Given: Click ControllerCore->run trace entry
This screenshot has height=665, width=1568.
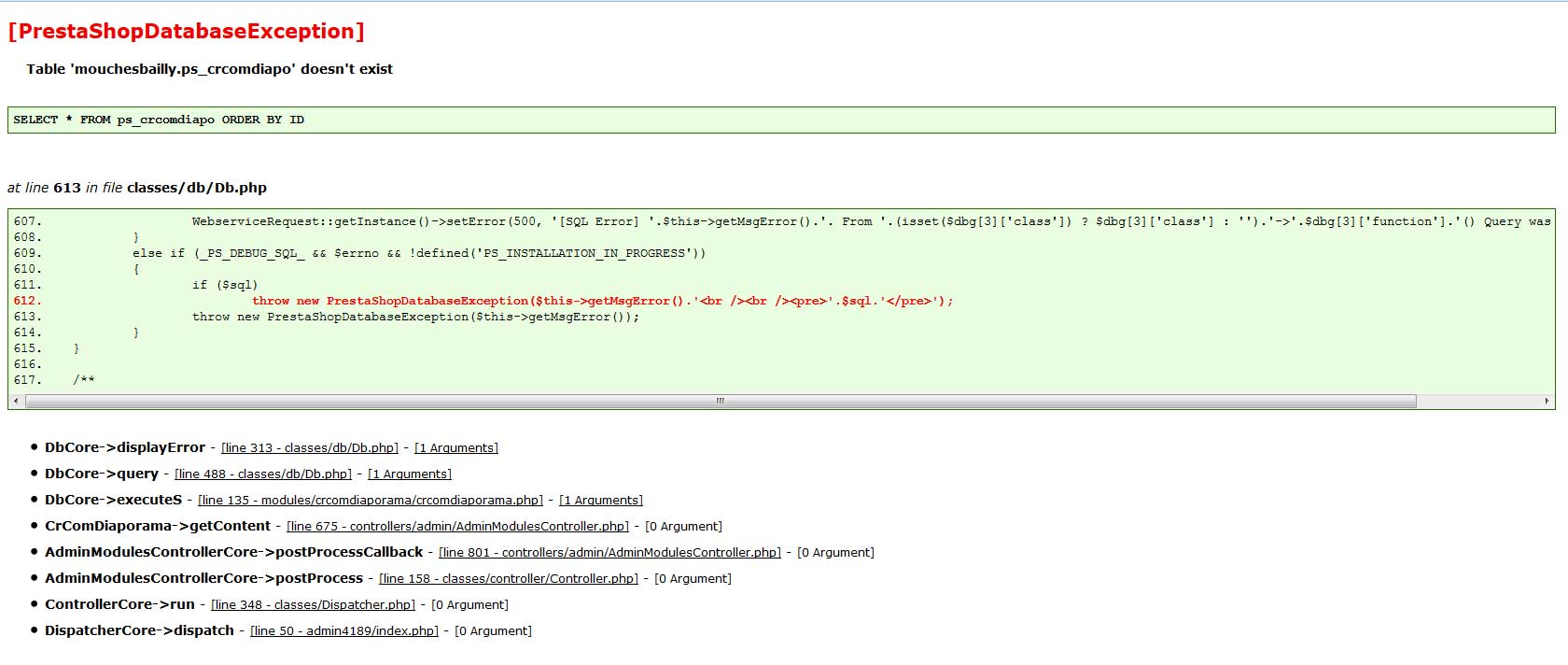Looking at the screenshot, I should [x=119, y=604].
